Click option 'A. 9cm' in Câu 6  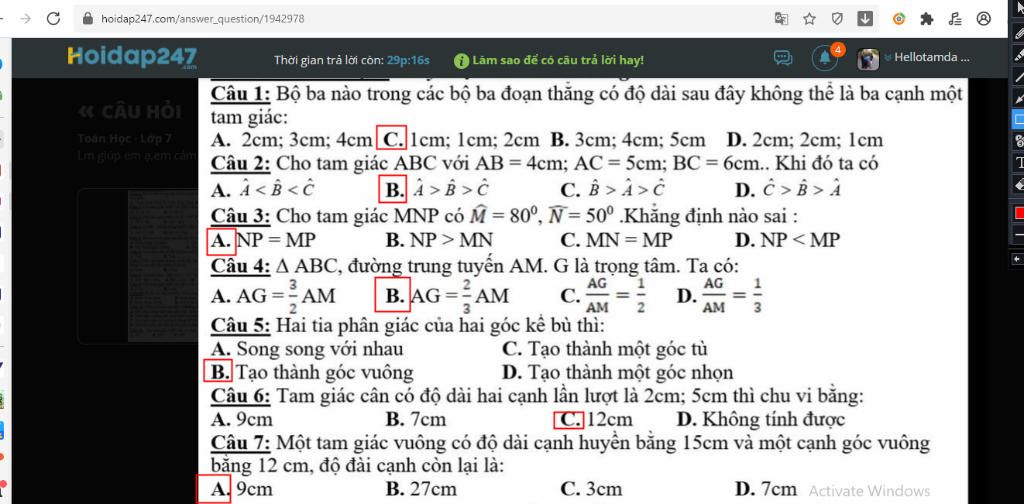242,419
